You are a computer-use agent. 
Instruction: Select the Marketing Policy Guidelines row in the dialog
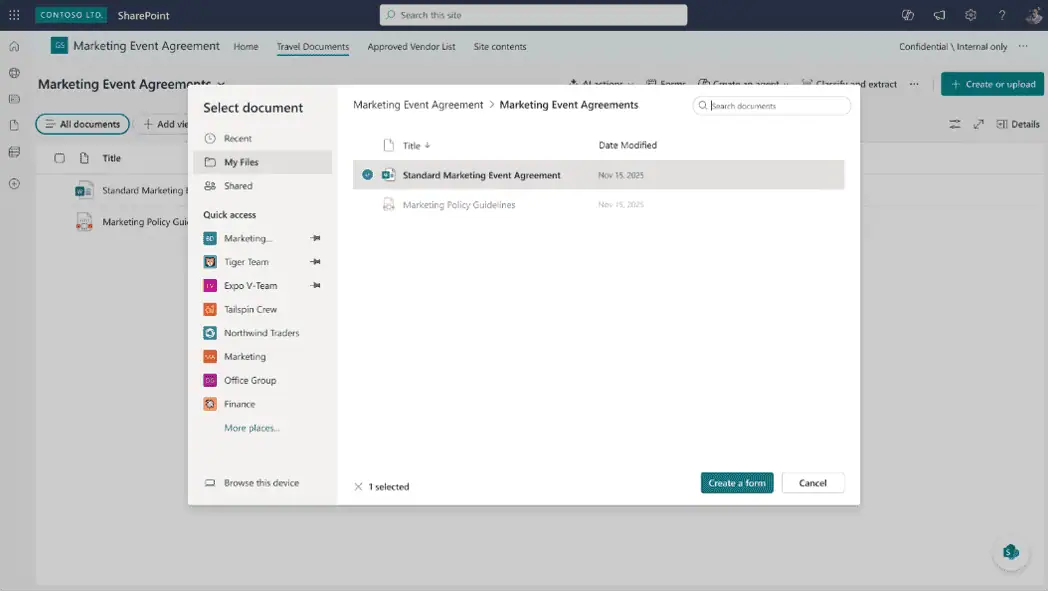pyautogui.click(x=598, y=205)
